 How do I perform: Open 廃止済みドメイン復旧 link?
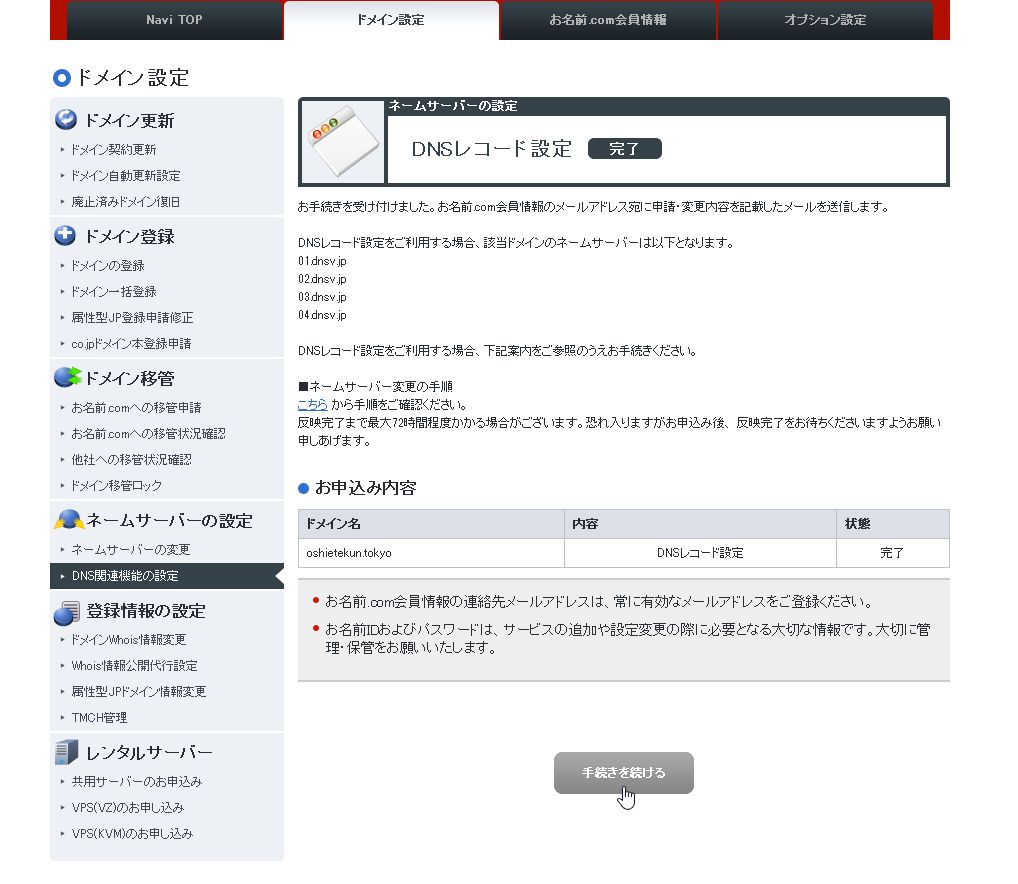[125, 201]
